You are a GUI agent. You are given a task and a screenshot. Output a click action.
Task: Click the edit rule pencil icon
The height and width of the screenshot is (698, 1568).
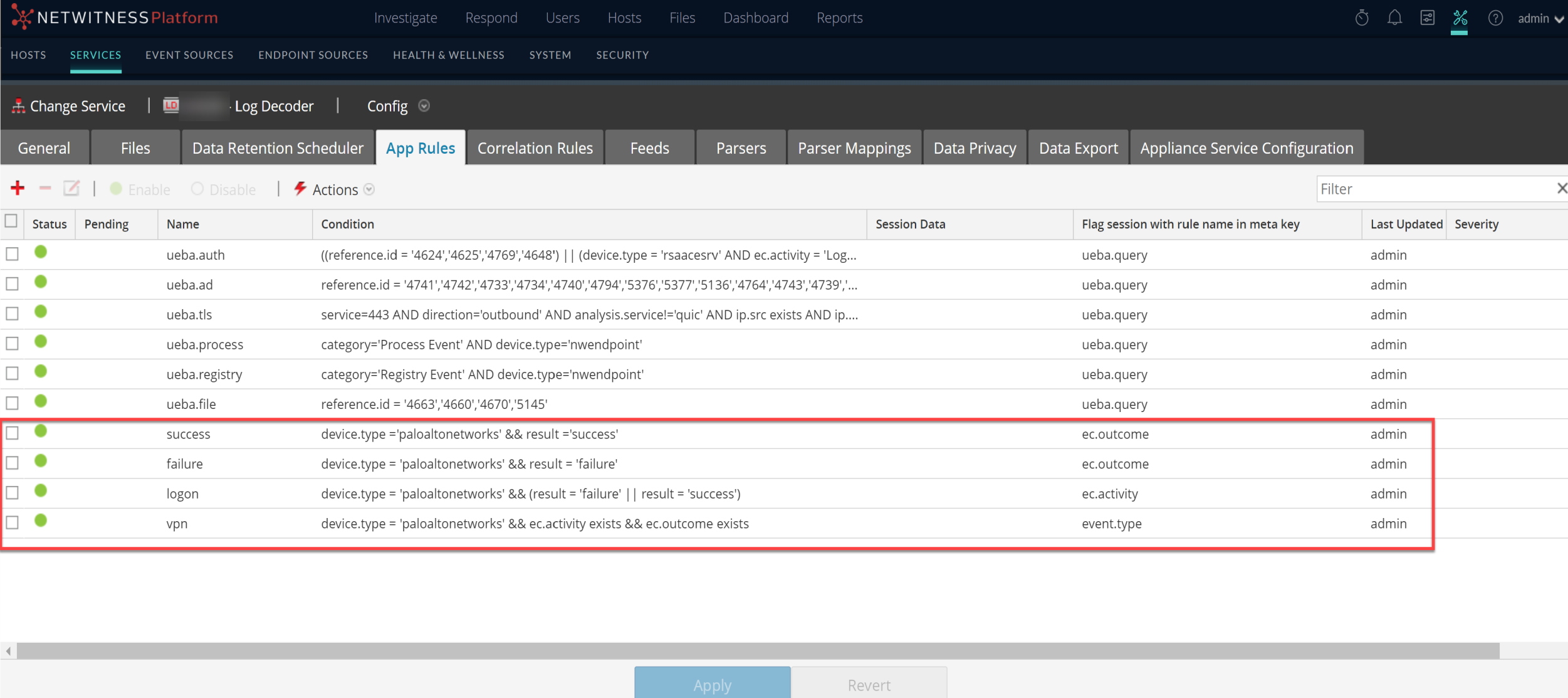click(71, 188)
